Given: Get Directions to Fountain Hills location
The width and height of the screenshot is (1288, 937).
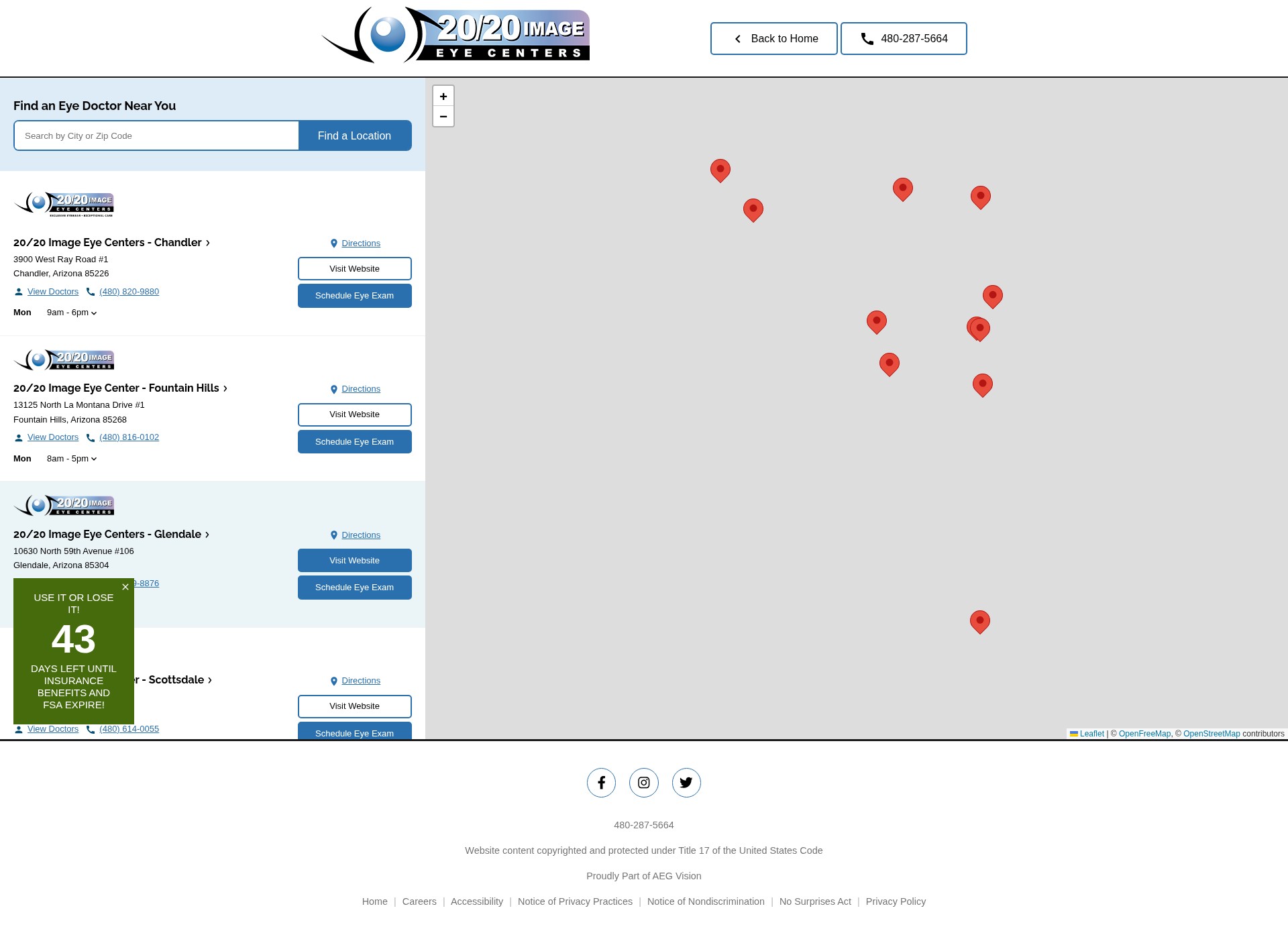Looking at the screenshot, I should tap(355, 389).
